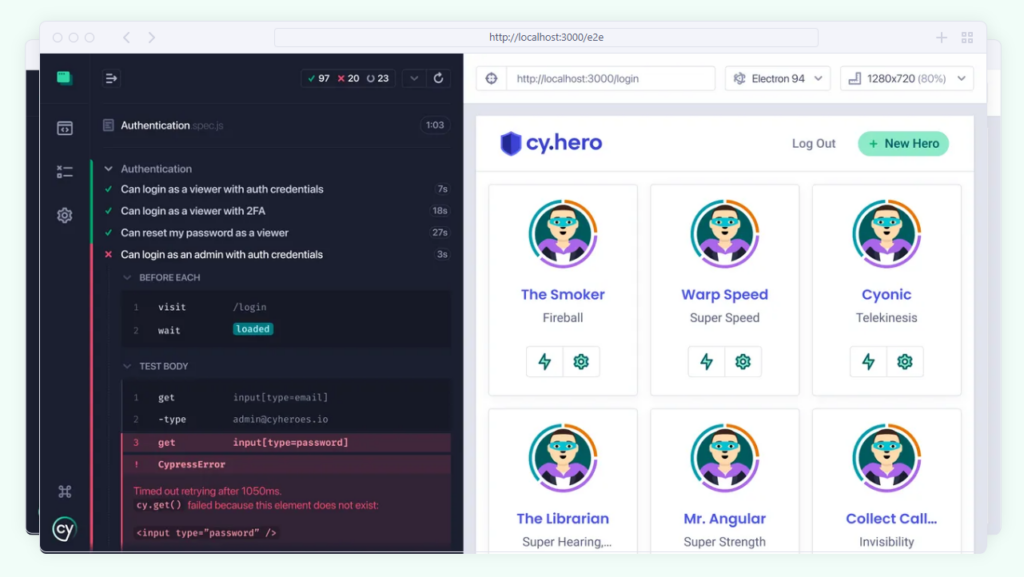This screenshot has width=1024, height=577.
Task: Open keyboard shortcuts command icon
Action: (x=65, y=491)
